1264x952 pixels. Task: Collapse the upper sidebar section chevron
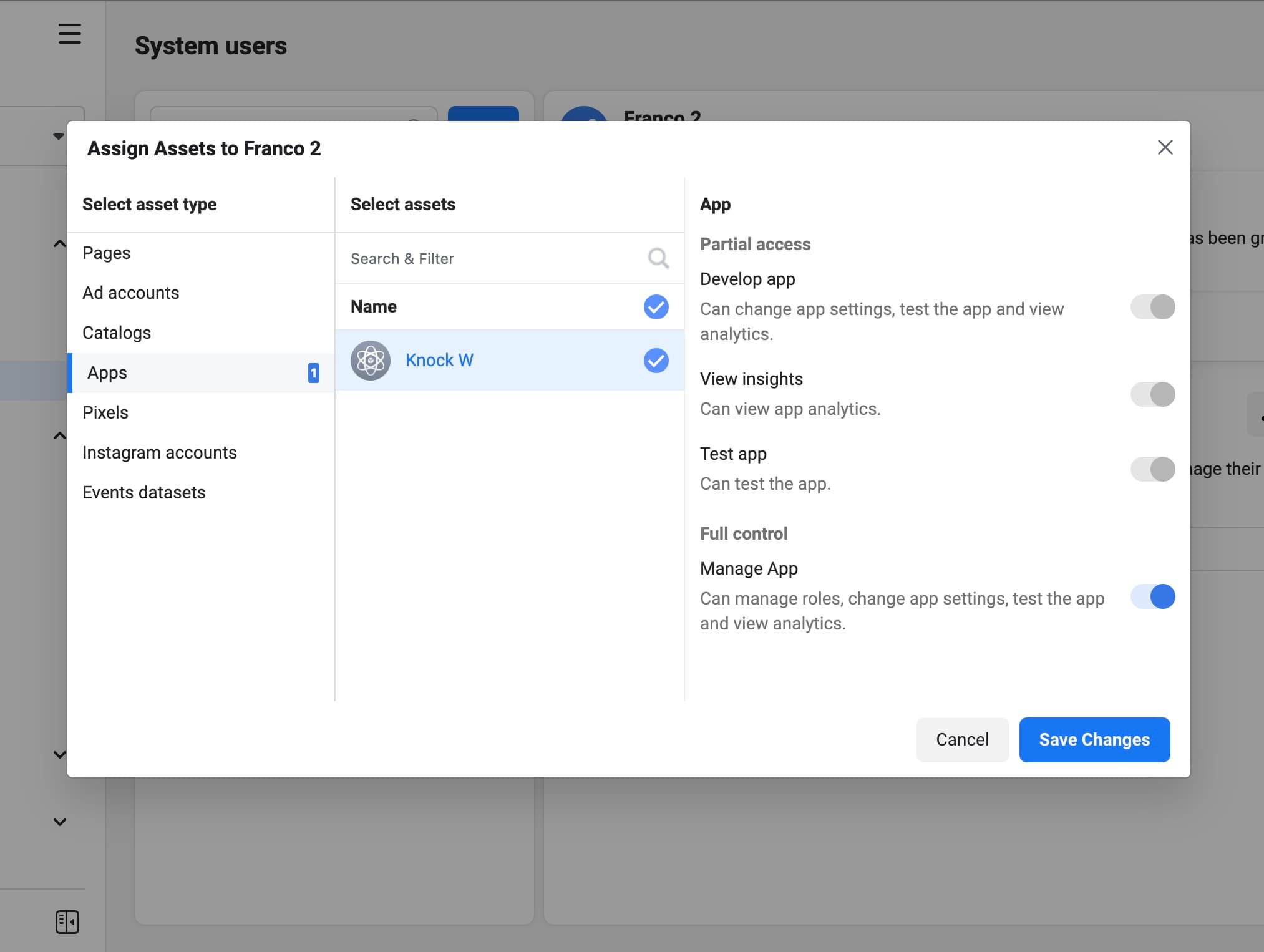pyautogui.click(x=59, y=243)
